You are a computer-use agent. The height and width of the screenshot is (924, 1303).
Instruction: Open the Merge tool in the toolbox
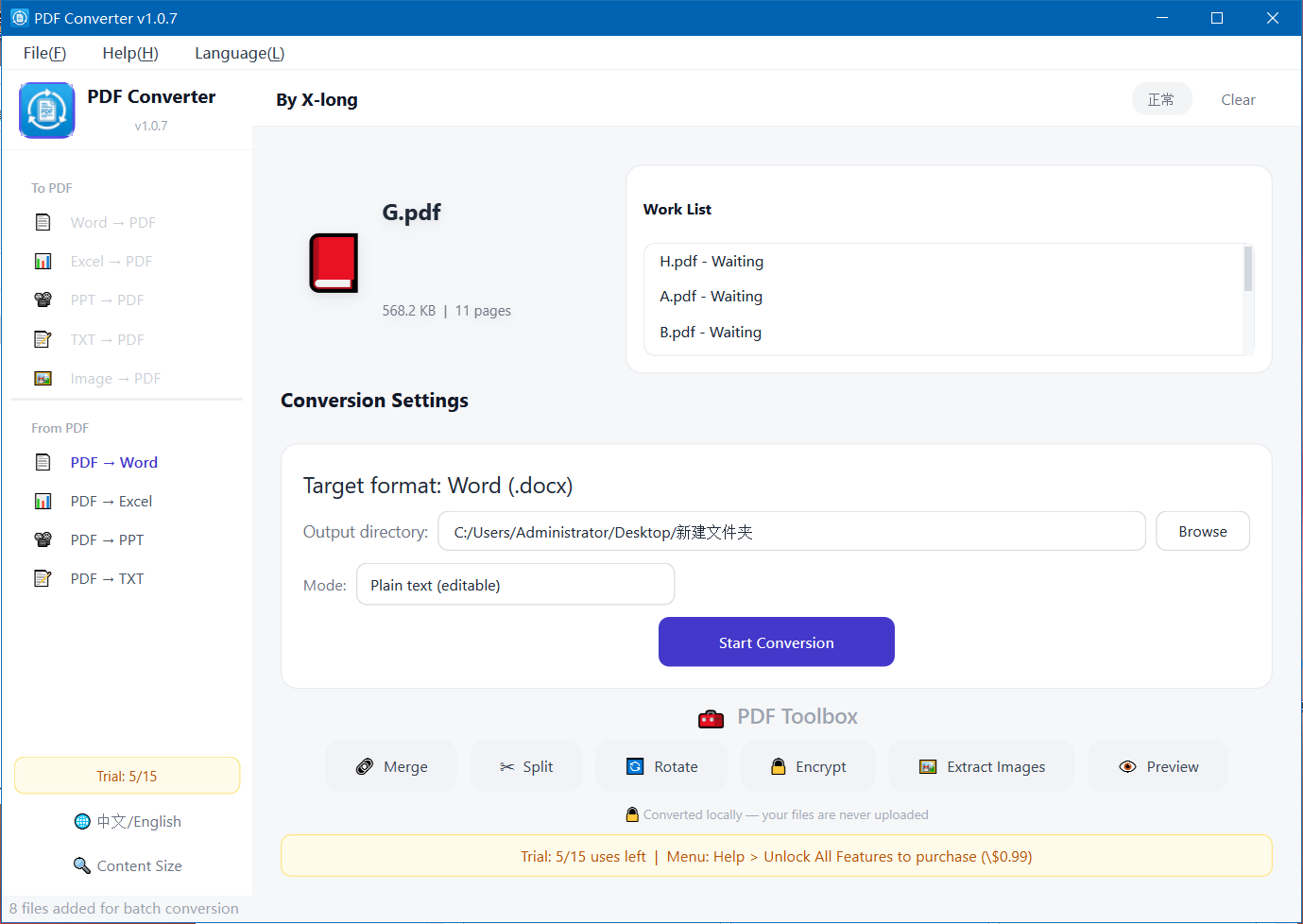click(x=391, y=766)
